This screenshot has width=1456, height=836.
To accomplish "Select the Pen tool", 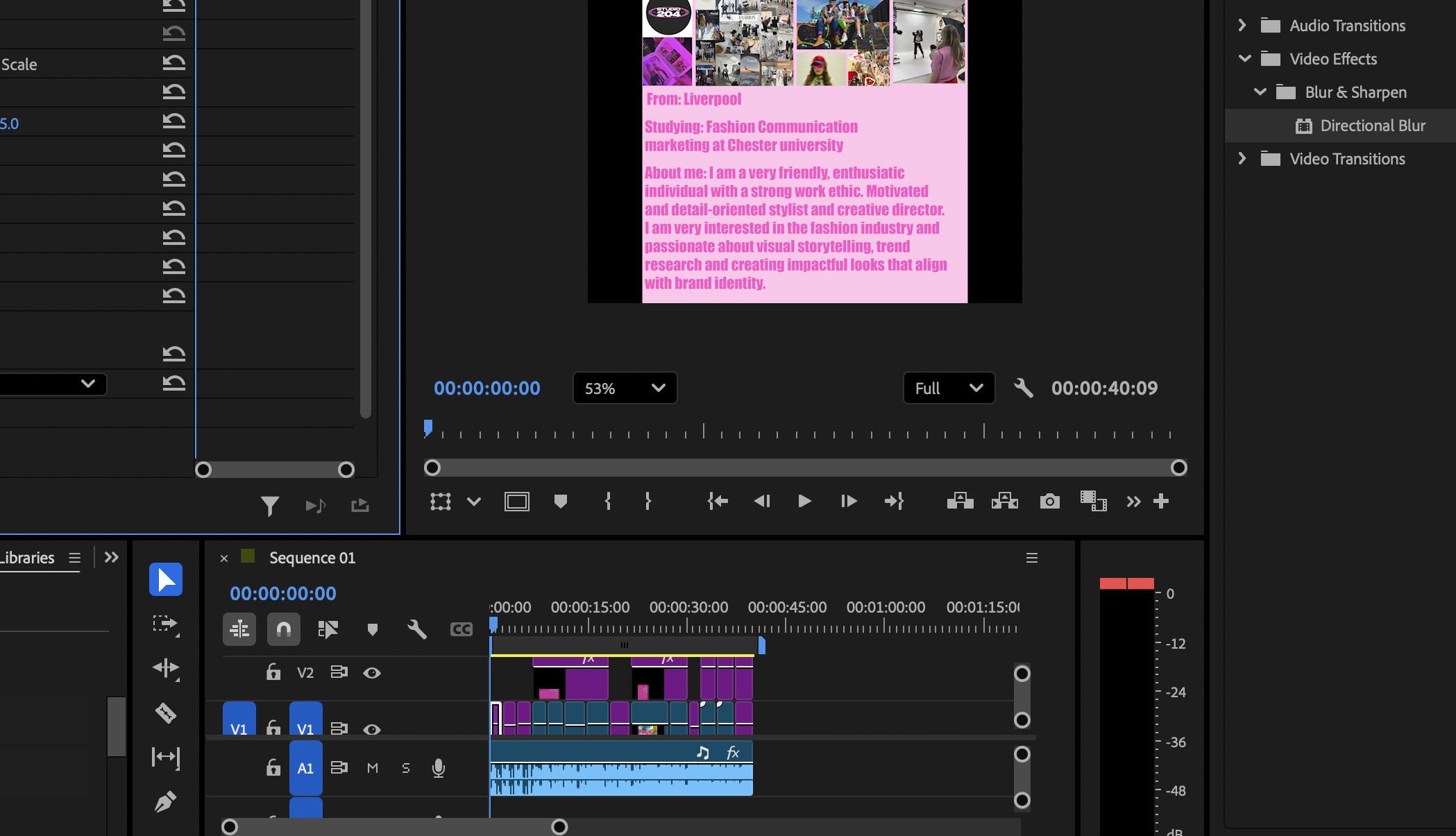I will click(x=165, y=802).
